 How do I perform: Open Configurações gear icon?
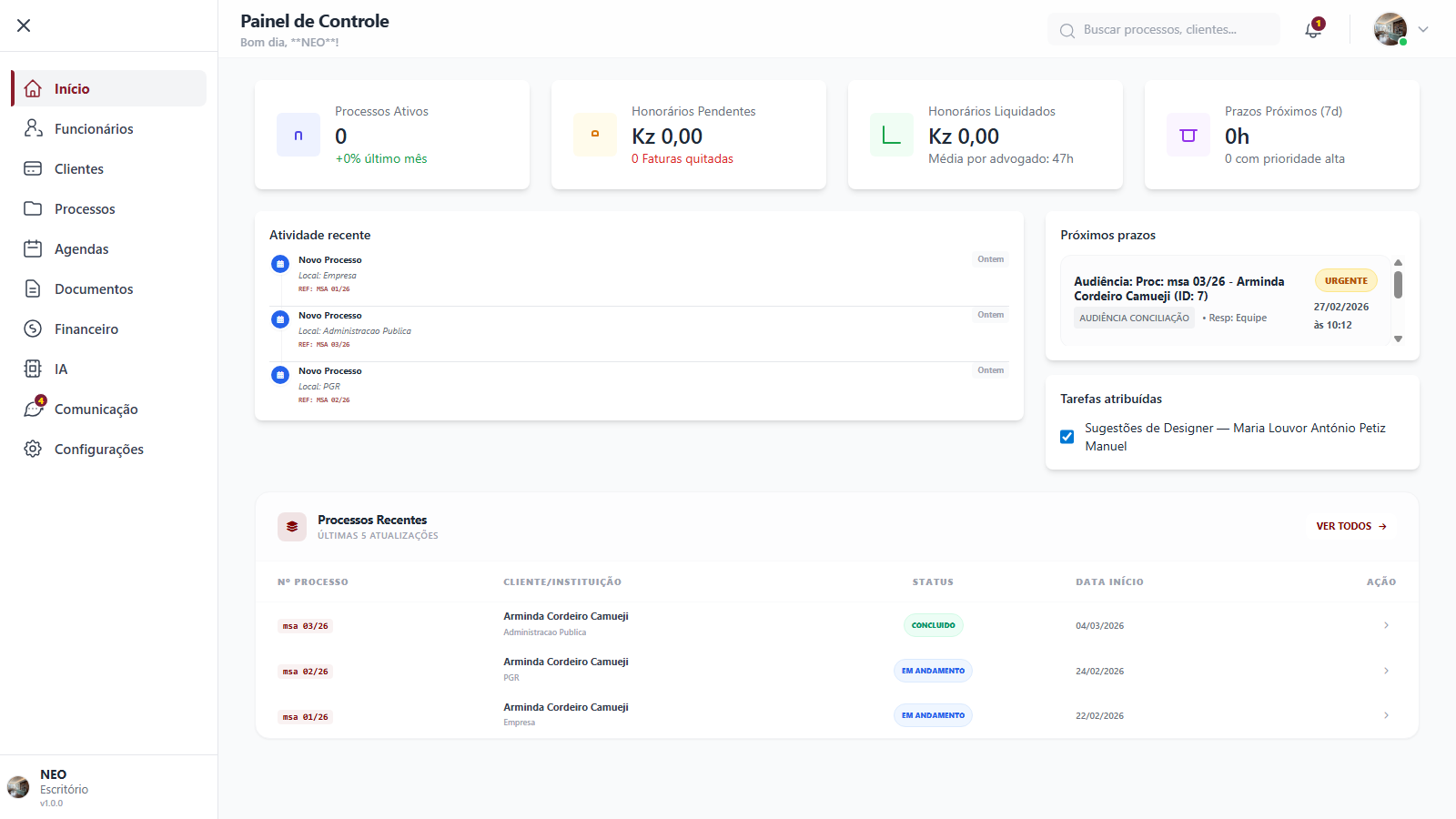(x=33, y=449)
